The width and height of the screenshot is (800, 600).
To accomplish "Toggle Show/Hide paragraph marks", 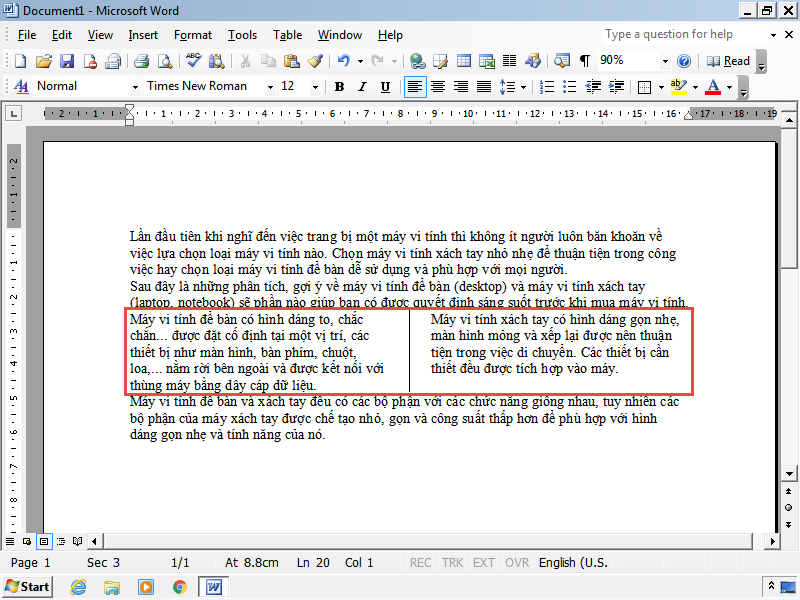I will point(585,61).
